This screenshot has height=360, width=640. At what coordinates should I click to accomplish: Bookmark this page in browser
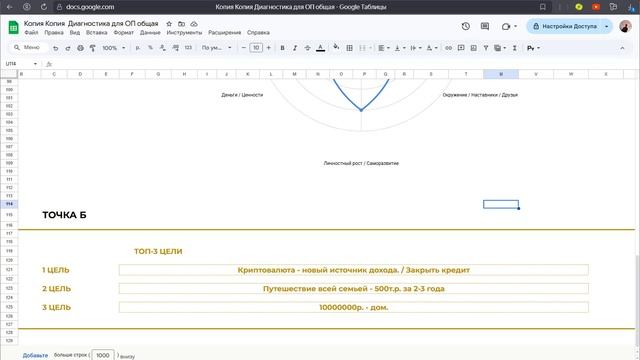point(542,7)
